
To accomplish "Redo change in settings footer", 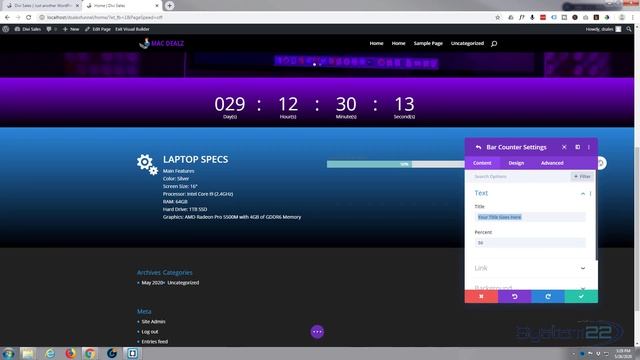I will pos(548,296).
